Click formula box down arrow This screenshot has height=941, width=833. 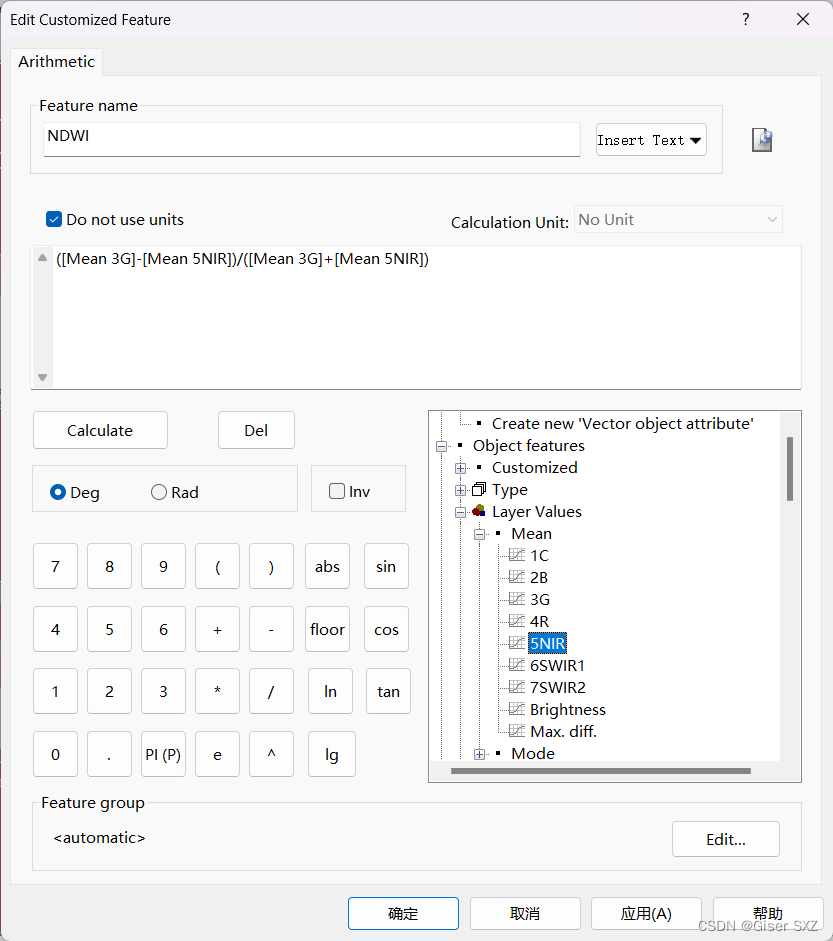[x=42, y=377]
